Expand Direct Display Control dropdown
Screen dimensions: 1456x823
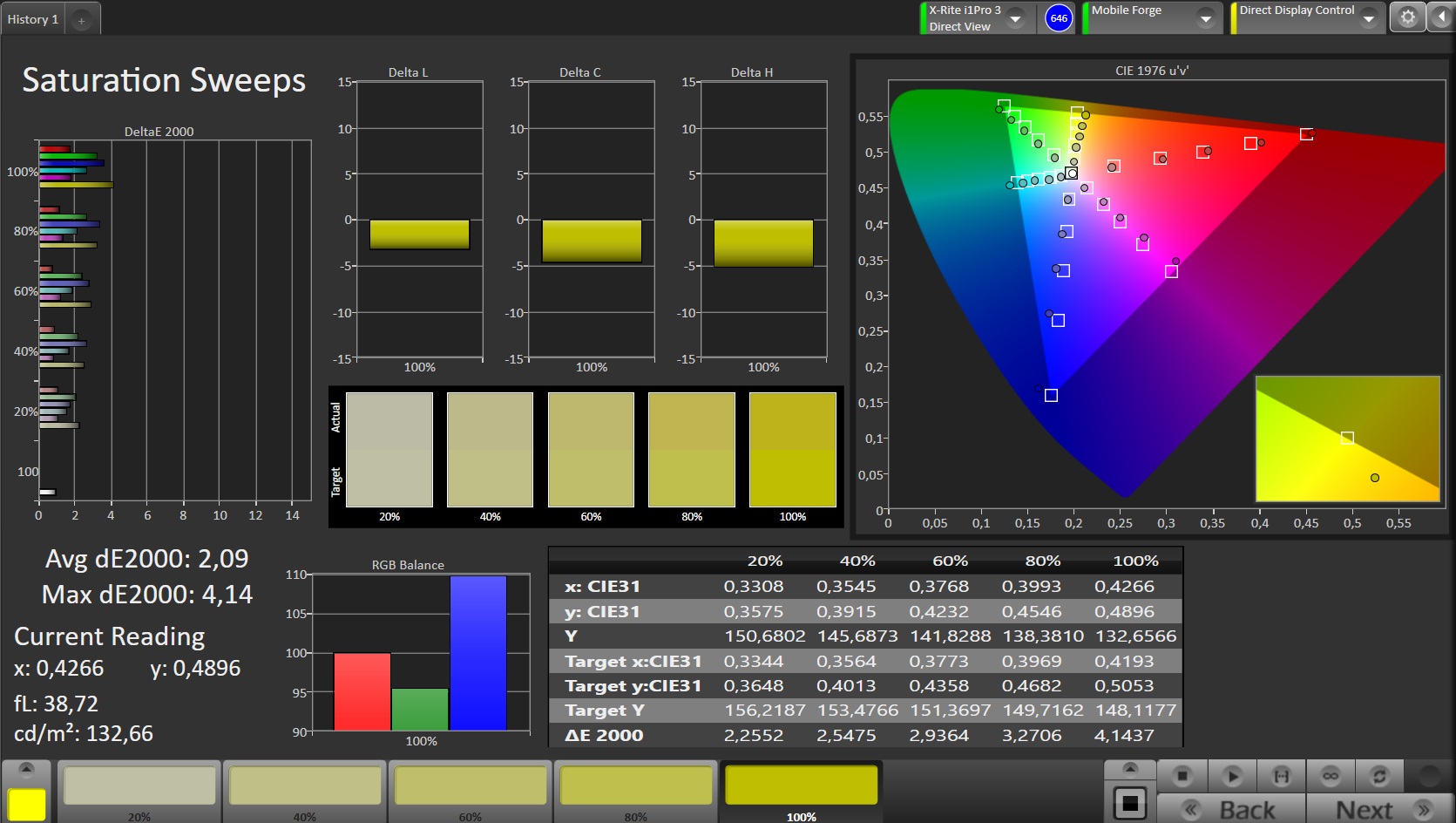(1369, 18)
